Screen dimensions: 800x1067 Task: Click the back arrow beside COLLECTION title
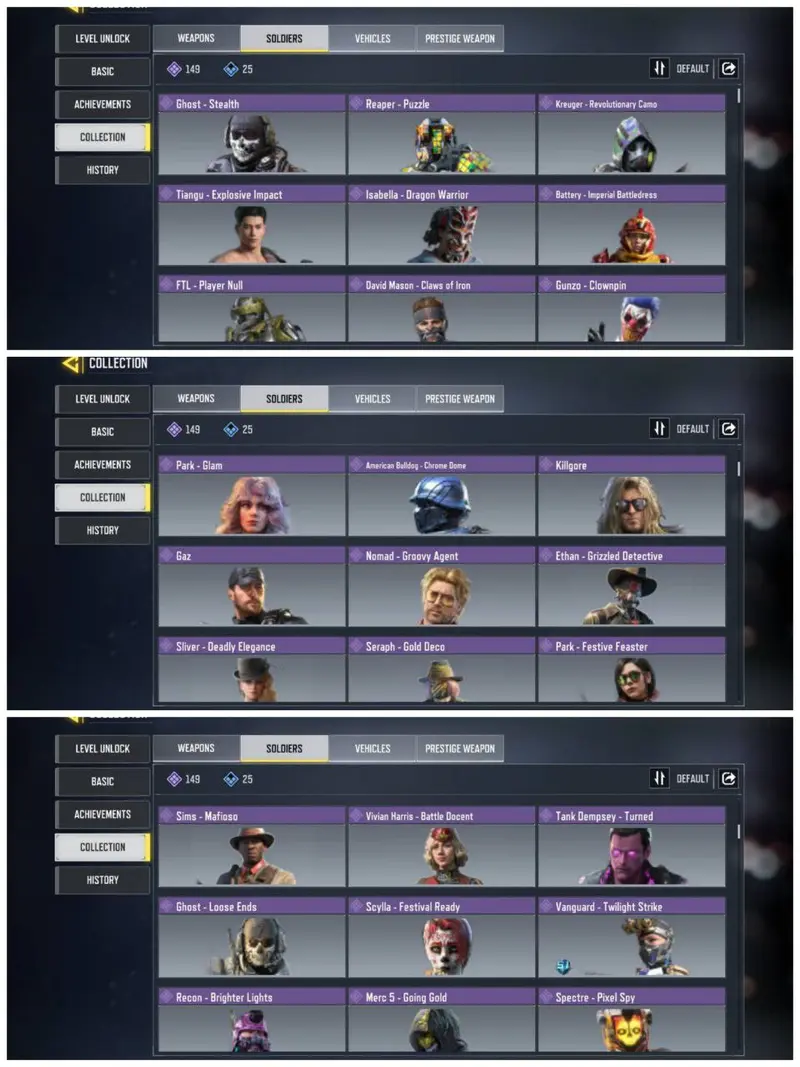tap(71, 363)
